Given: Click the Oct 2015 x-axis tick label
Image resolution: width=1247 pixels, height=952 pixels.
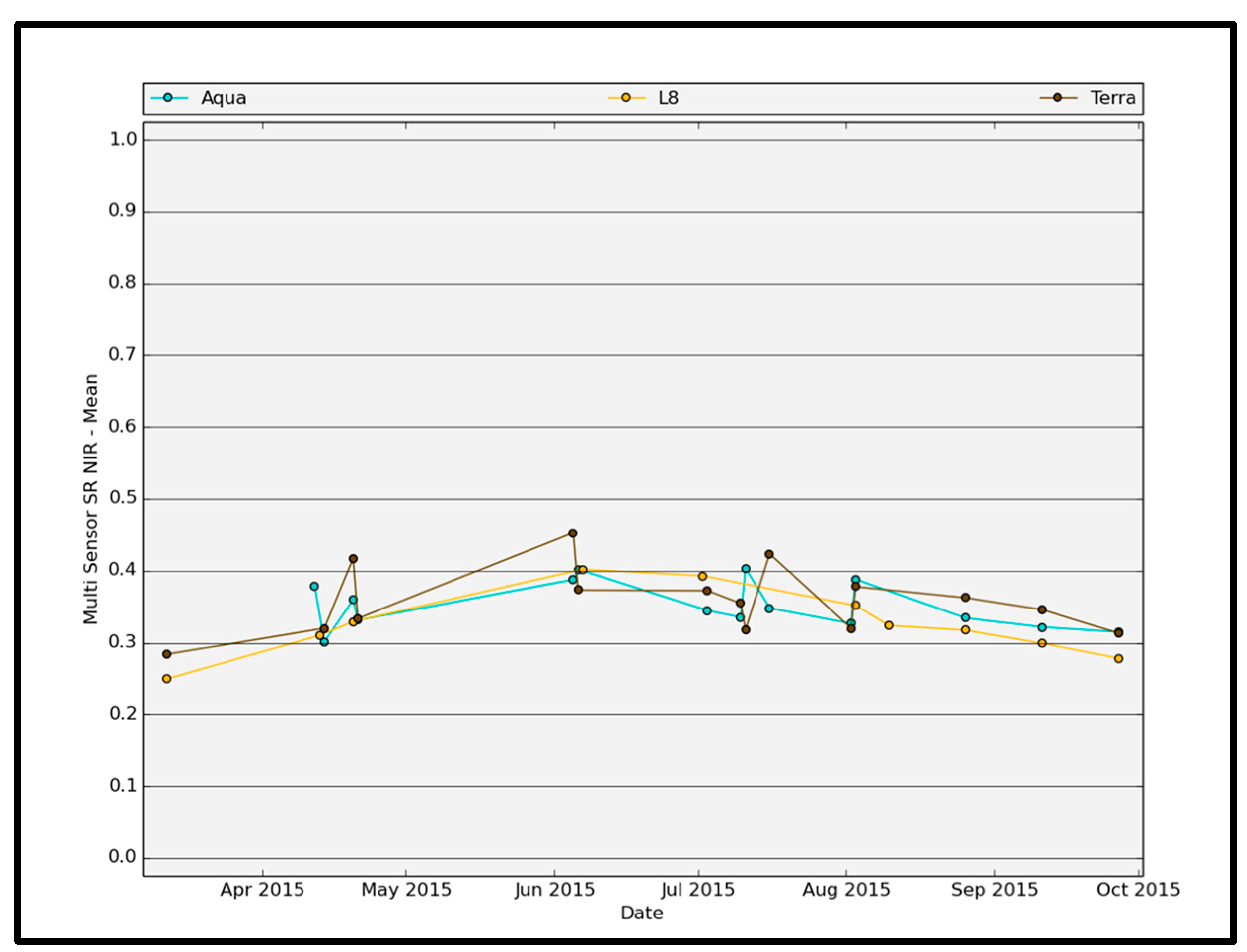Looking at the screenshot, I should pyautogui.click(x=1137, y=890).
